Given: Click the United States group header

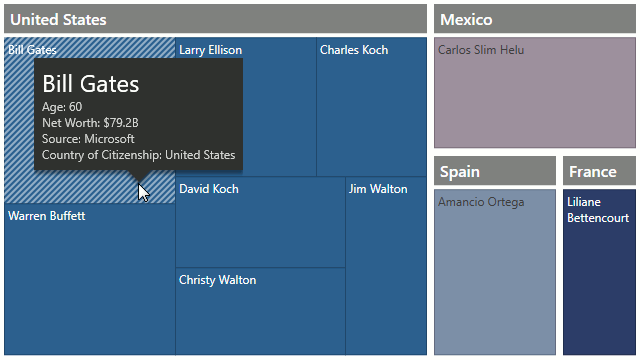Looking at the screenshot, I should coord(216,19).
